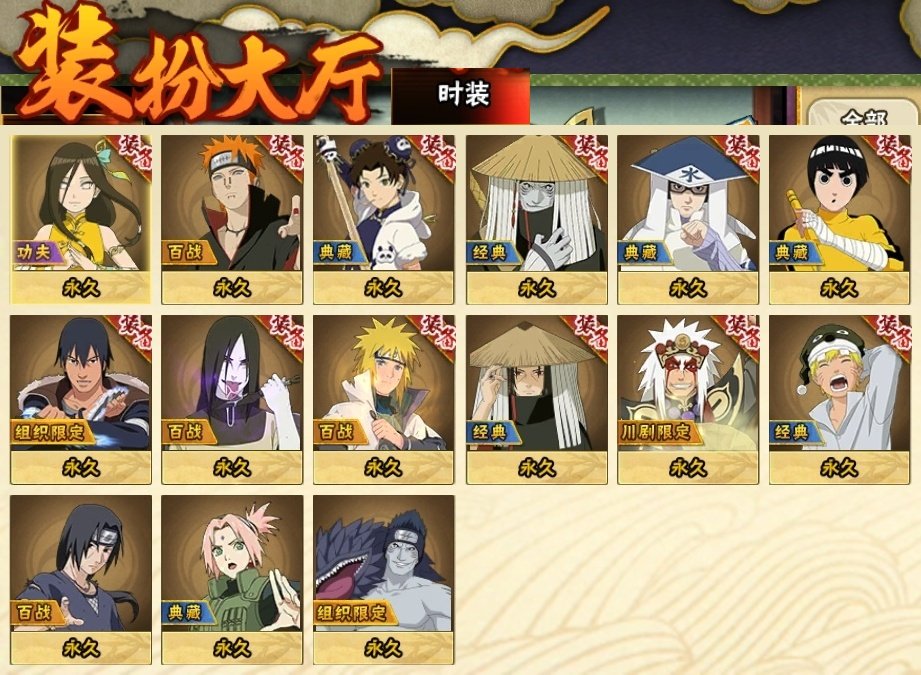The height and width of the screenshot is (675, 921).
Task: Select Orochimaru's 百战 costume card
Action: click(232, 399)
